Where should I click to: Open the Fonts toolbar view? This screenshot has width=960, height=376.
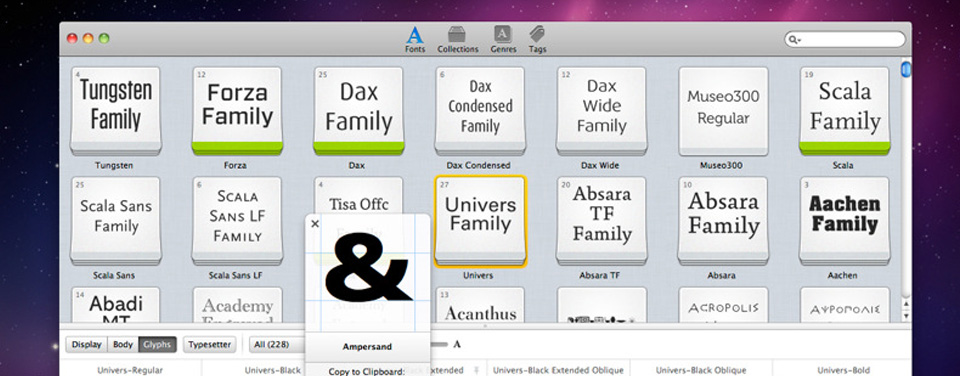(x=414, y=39)
